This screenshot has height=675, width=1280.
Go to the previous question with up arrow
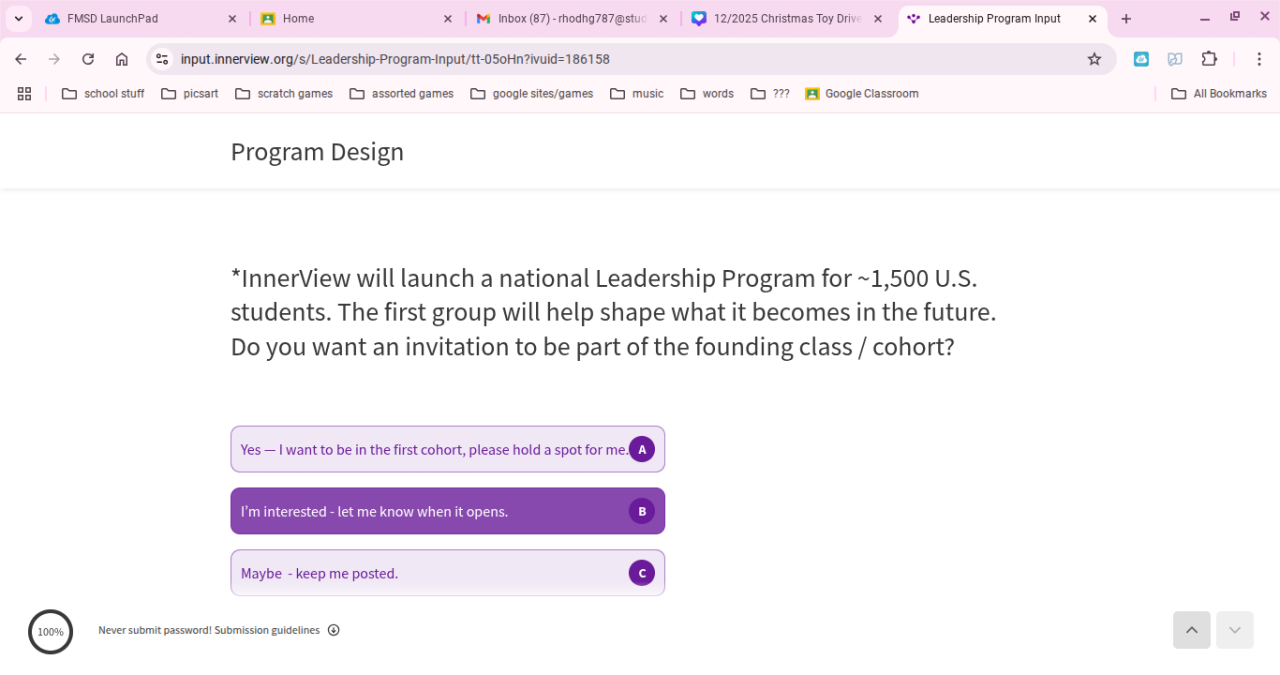1191,630
